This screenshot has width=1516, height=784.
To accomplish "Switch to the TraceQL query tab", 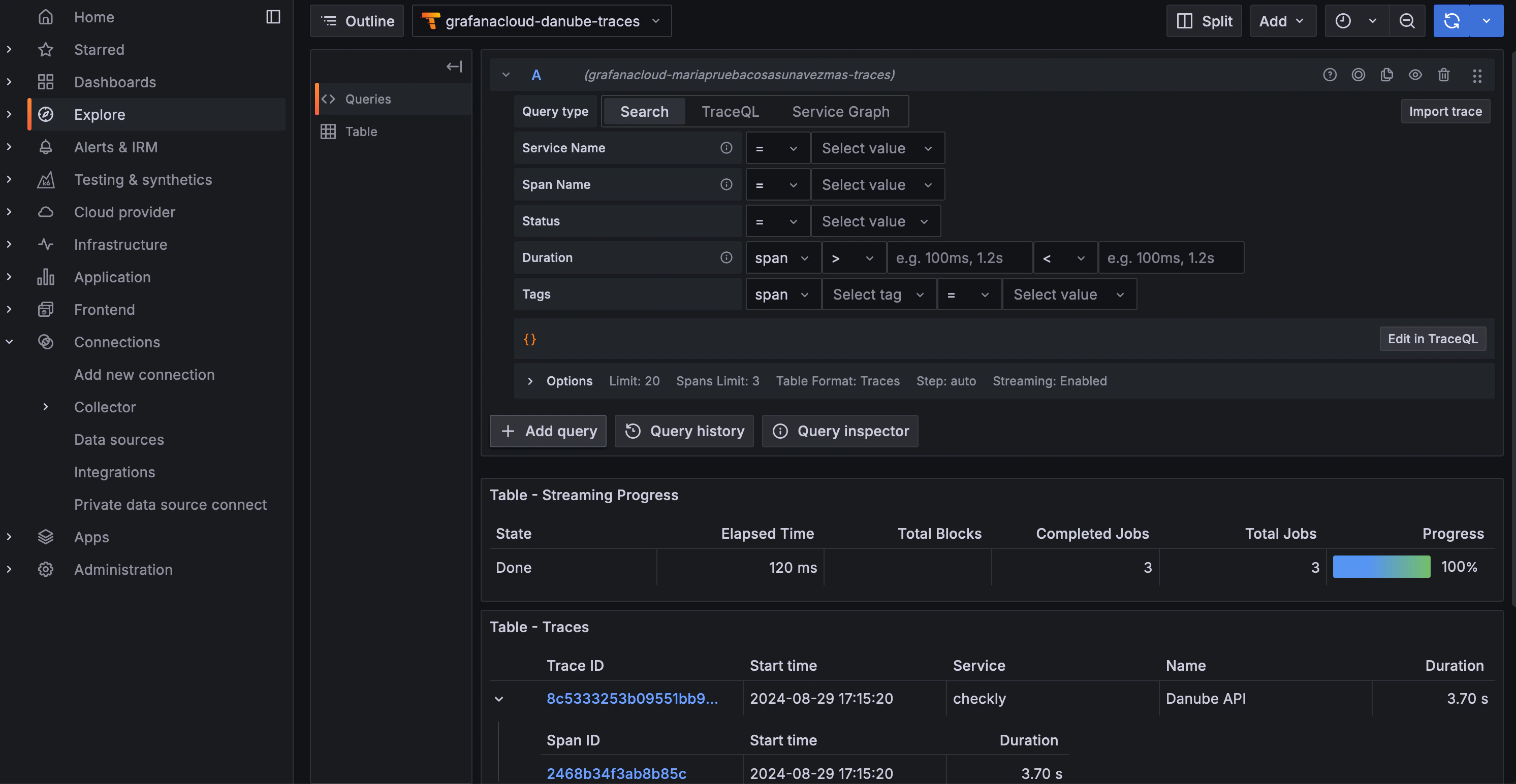I will click(730, 111).
